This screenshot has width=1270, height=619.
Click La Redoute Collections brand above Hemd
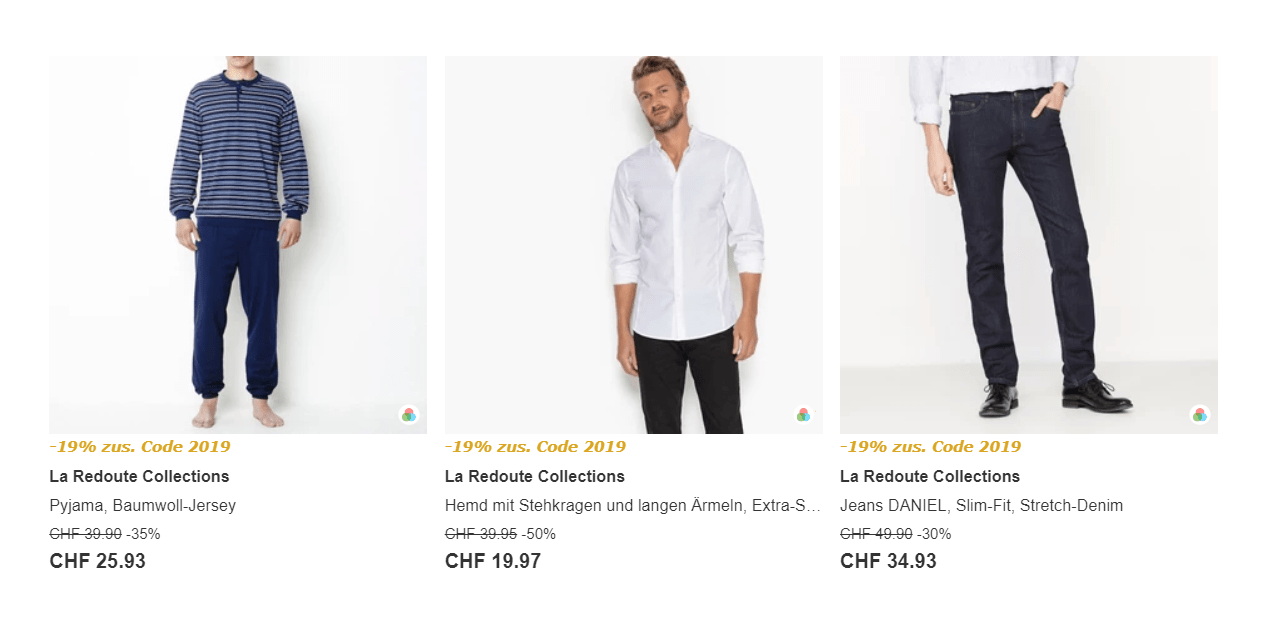[x=535, y=477]
